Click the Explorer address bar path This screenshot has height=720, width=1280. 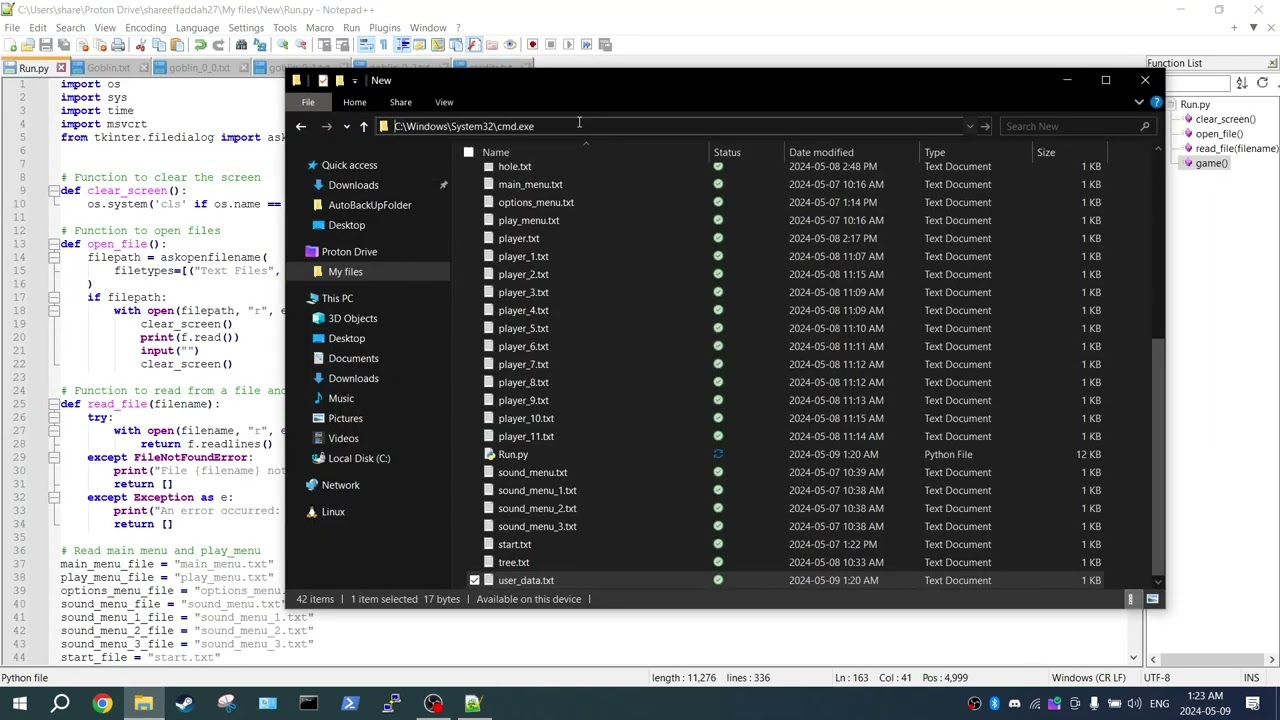pos(463,126)
